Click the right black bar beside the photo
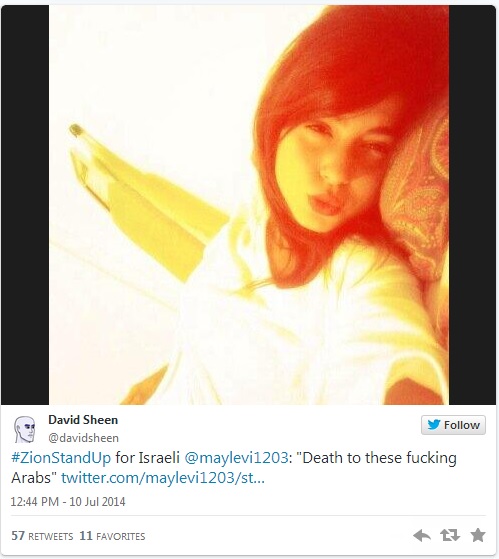This screenshot has width=499, height=559. tap(472, 205)
